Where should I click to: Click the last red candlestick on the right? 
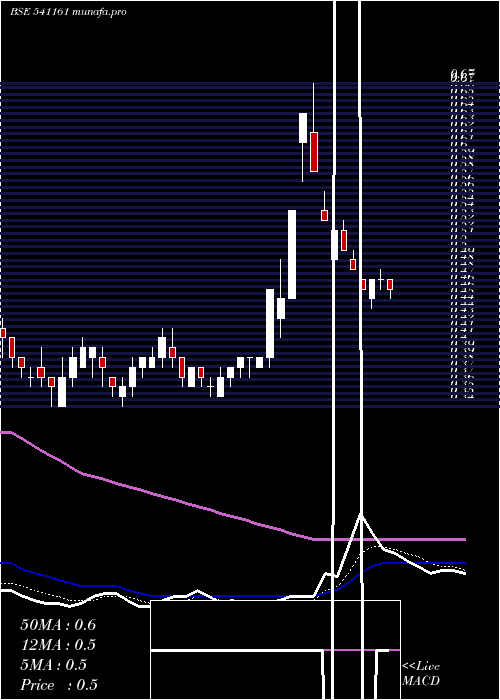[x=390, y=284]
